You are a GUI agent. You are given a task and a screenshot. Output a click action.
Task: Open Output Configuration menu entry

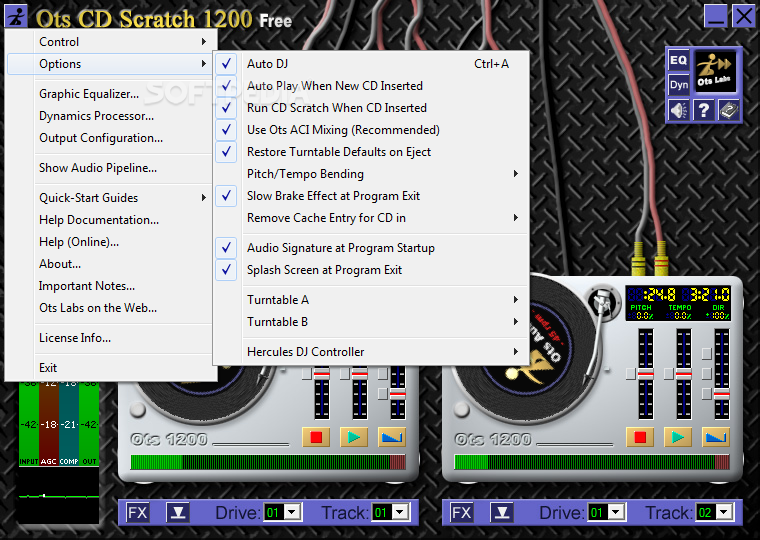pos(110,138)
